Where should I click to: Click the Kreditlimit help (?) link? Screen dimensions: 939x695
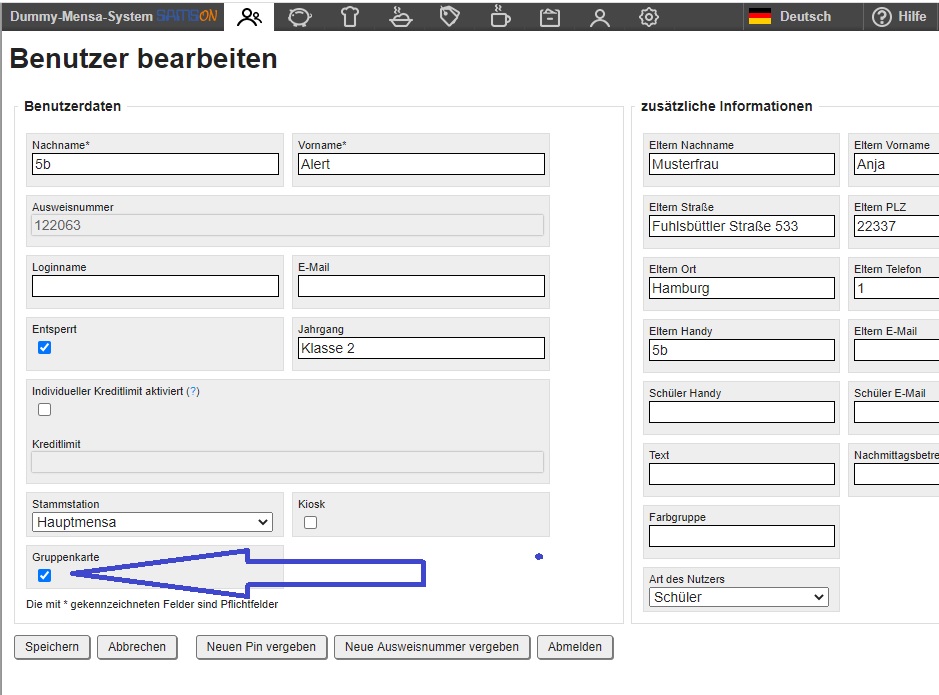tap(193, 391)
